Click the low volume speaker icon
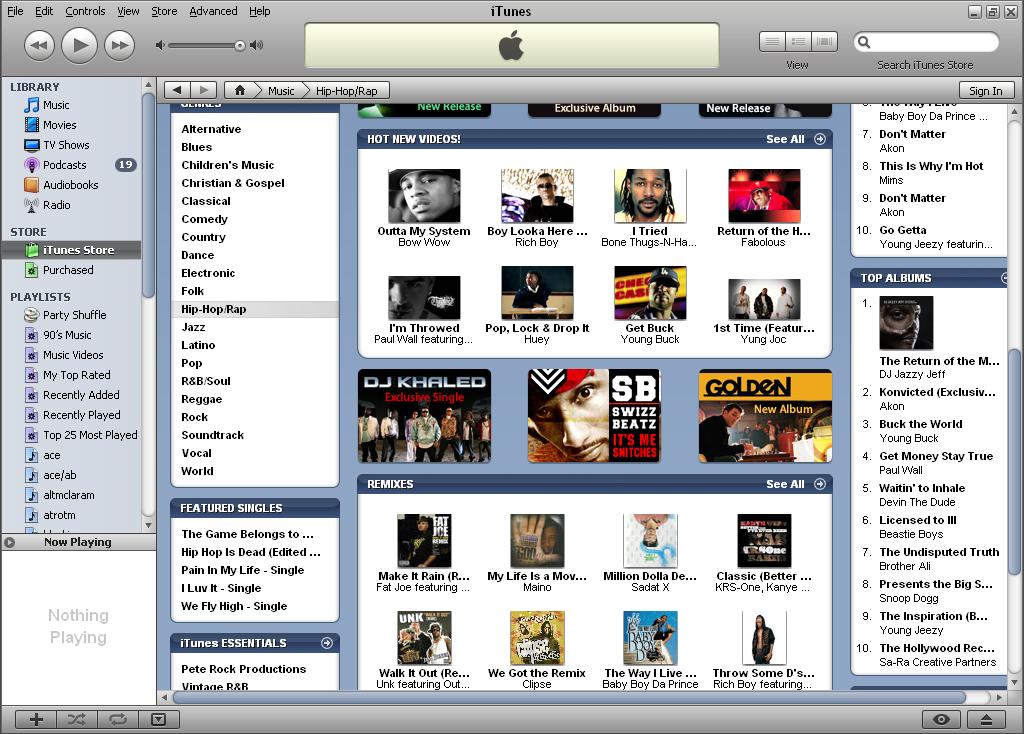 [x=160, y=45]
